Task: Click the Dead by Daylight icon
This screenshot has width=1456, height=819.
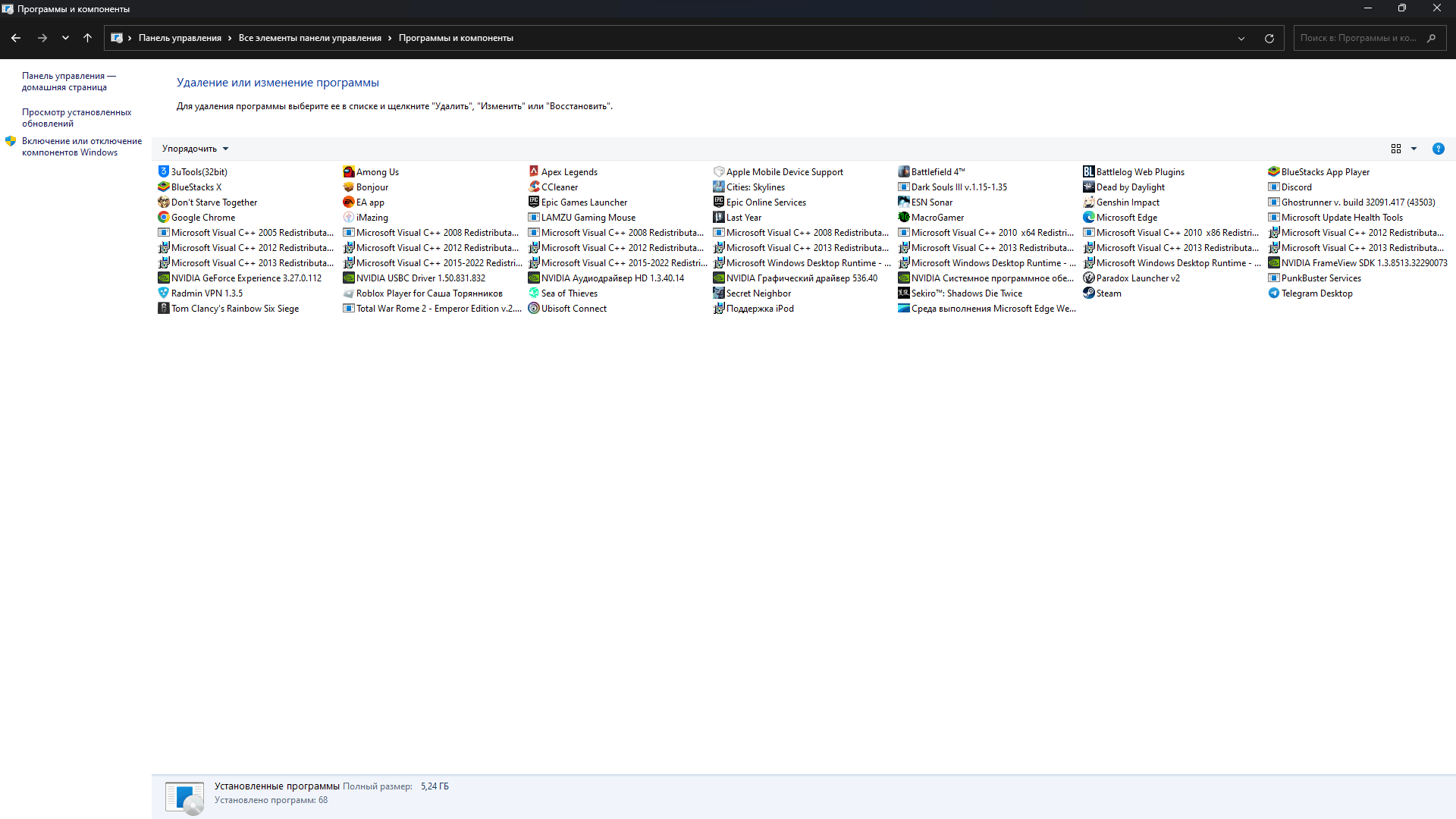Action: point(1088,187)
